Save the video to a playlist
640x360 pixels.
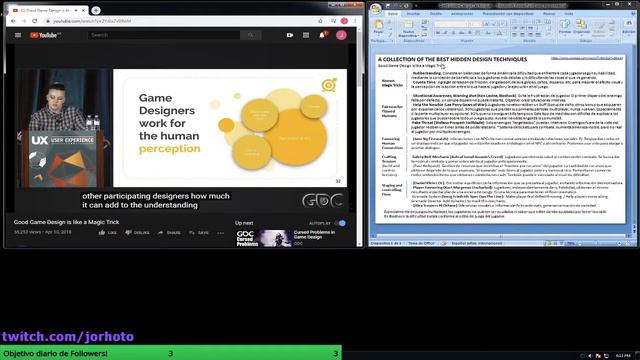(199, 233)
